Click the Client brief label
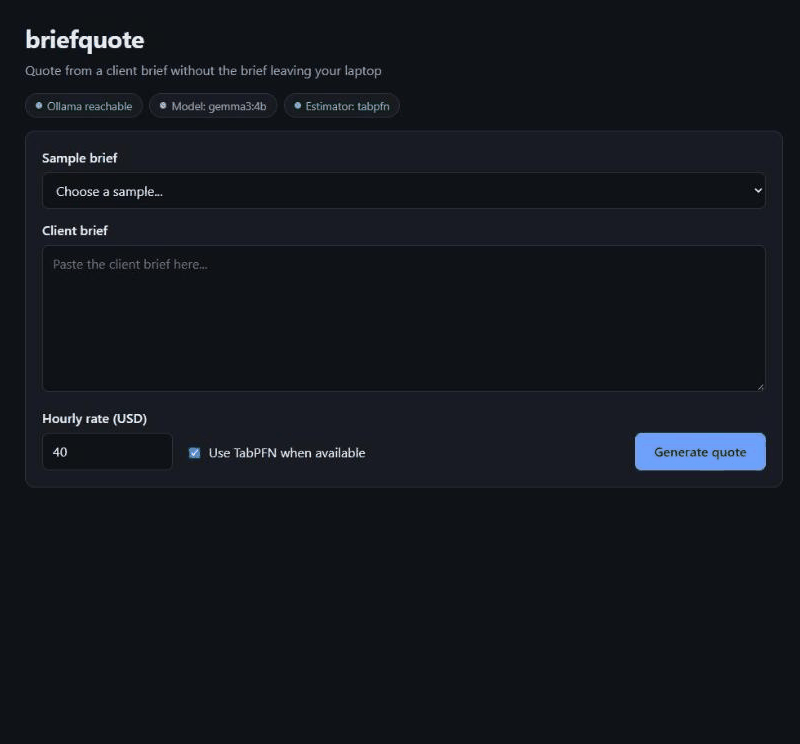The height and width of the screenshot is (744, 800). click(75, 231)
